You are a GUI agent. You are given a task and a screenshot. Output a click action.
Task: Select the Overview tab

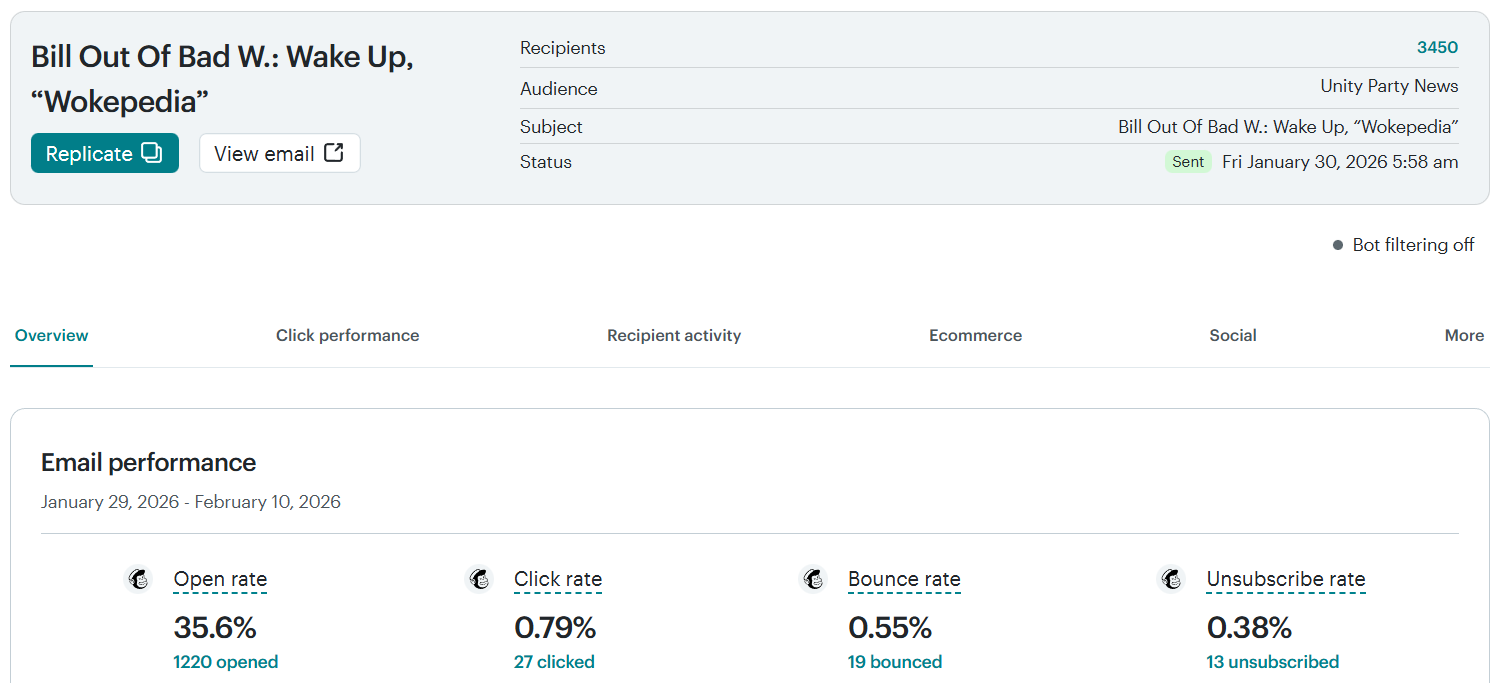tap(52, 336)
